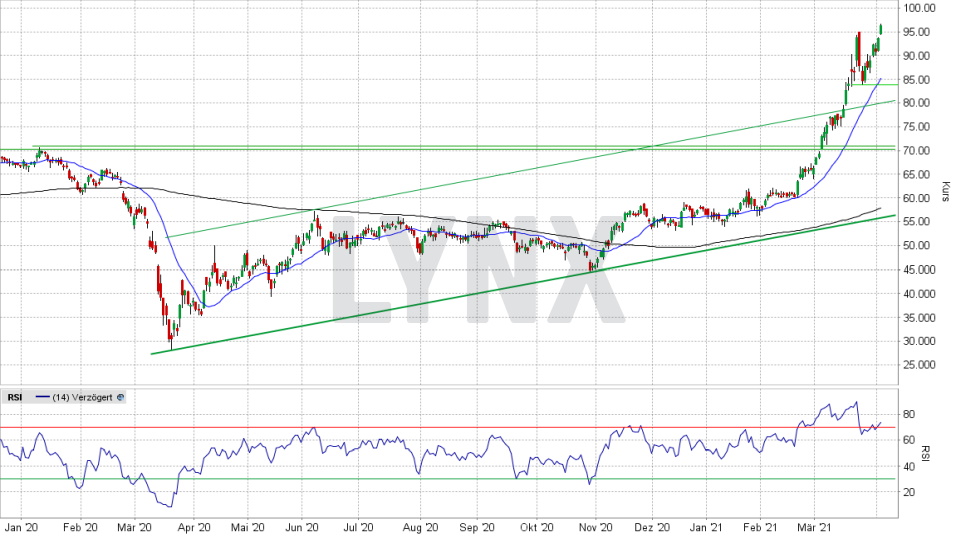
Task: Click the 55.00 price axis label
Action: [x=917, y=222]
